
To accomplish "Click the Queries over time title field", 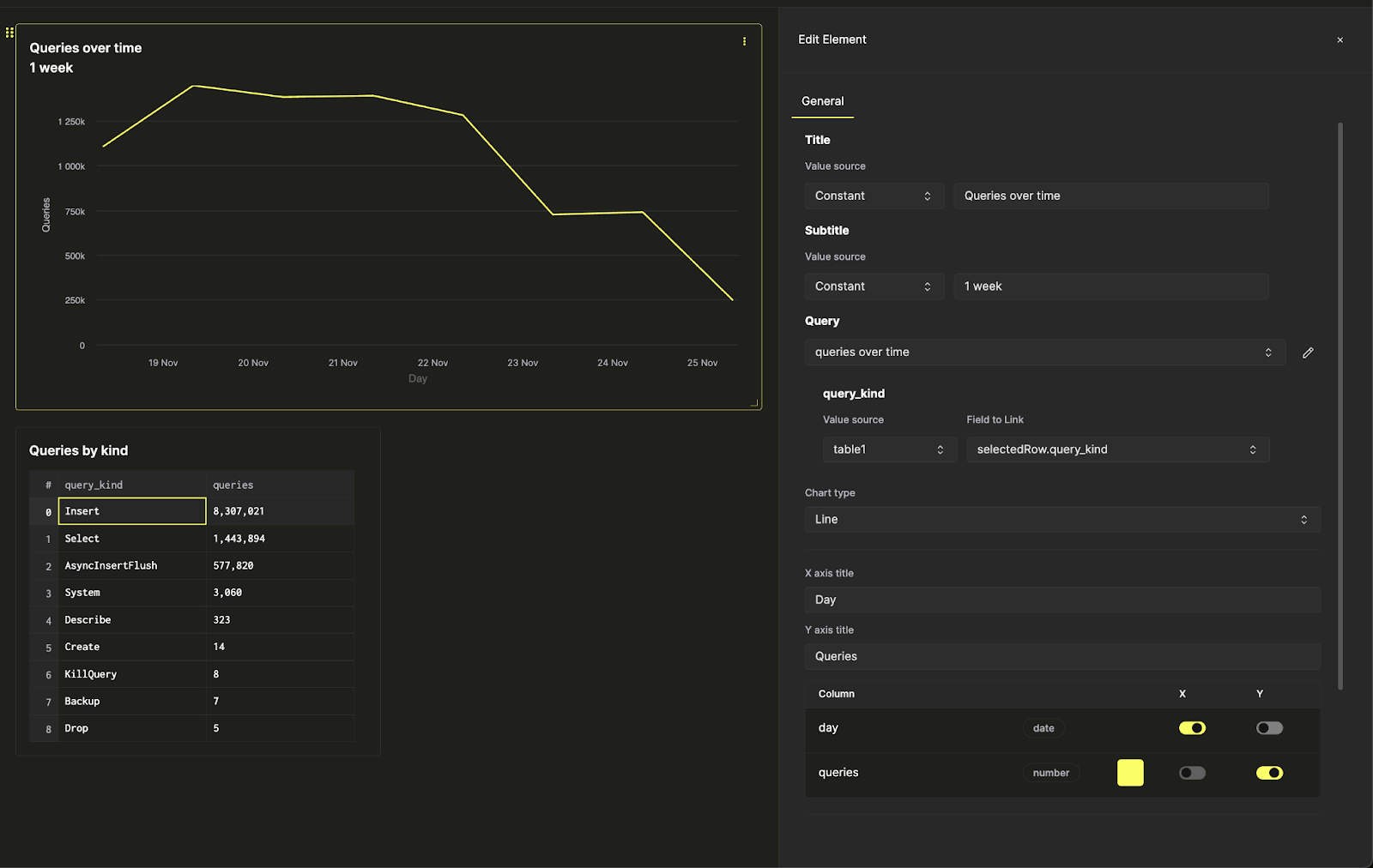I will pyautogui.click(x=1111, y=196).
